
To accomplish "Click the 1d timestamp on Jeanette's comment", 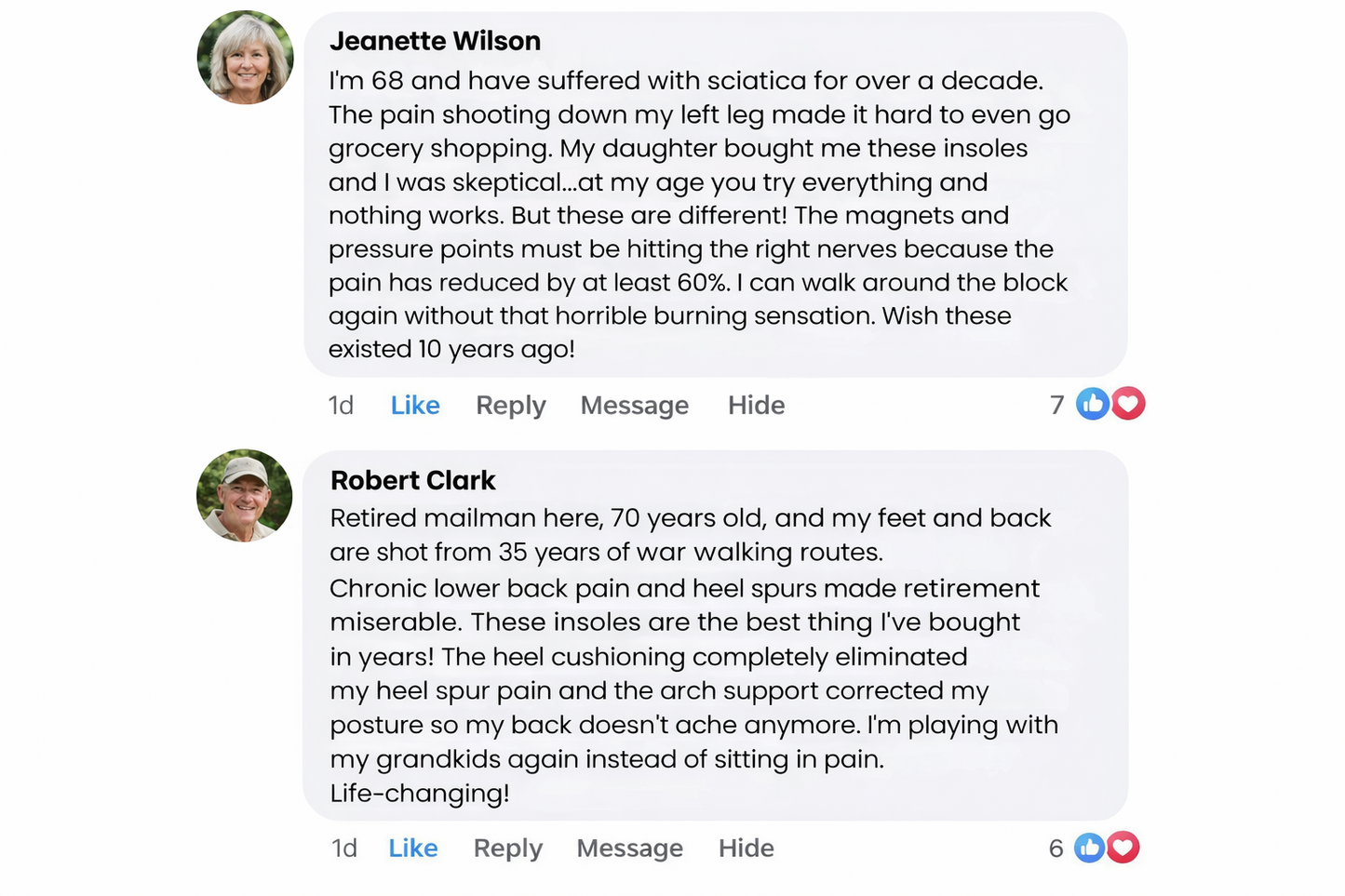I will coord(341,406).
